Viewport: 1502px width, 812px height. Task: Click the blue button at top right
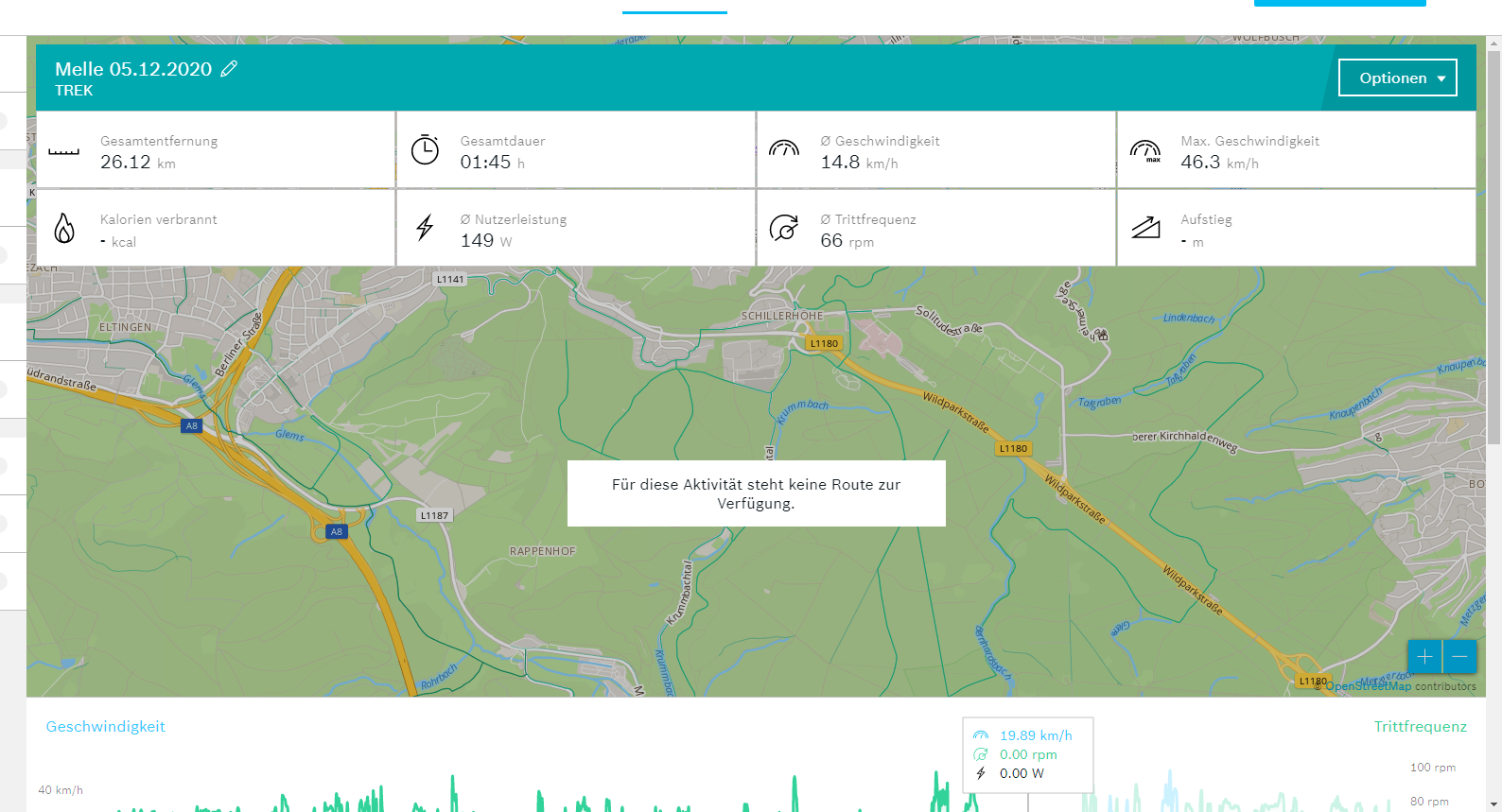tap(1339, 3)
